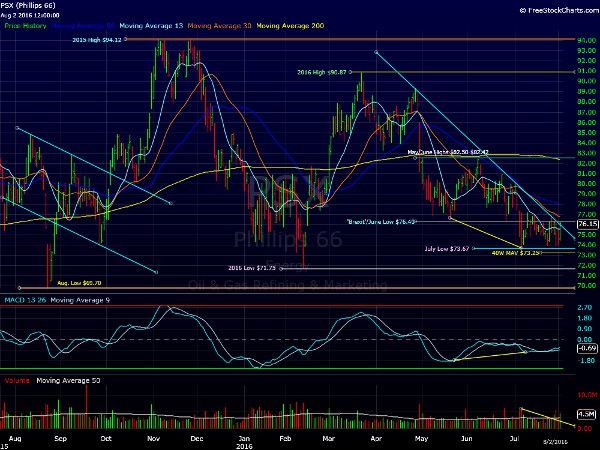The width and height of the screenshot is (600, 450).
Task: Click the 80.00 price axis label
Action: coord(587,183)
